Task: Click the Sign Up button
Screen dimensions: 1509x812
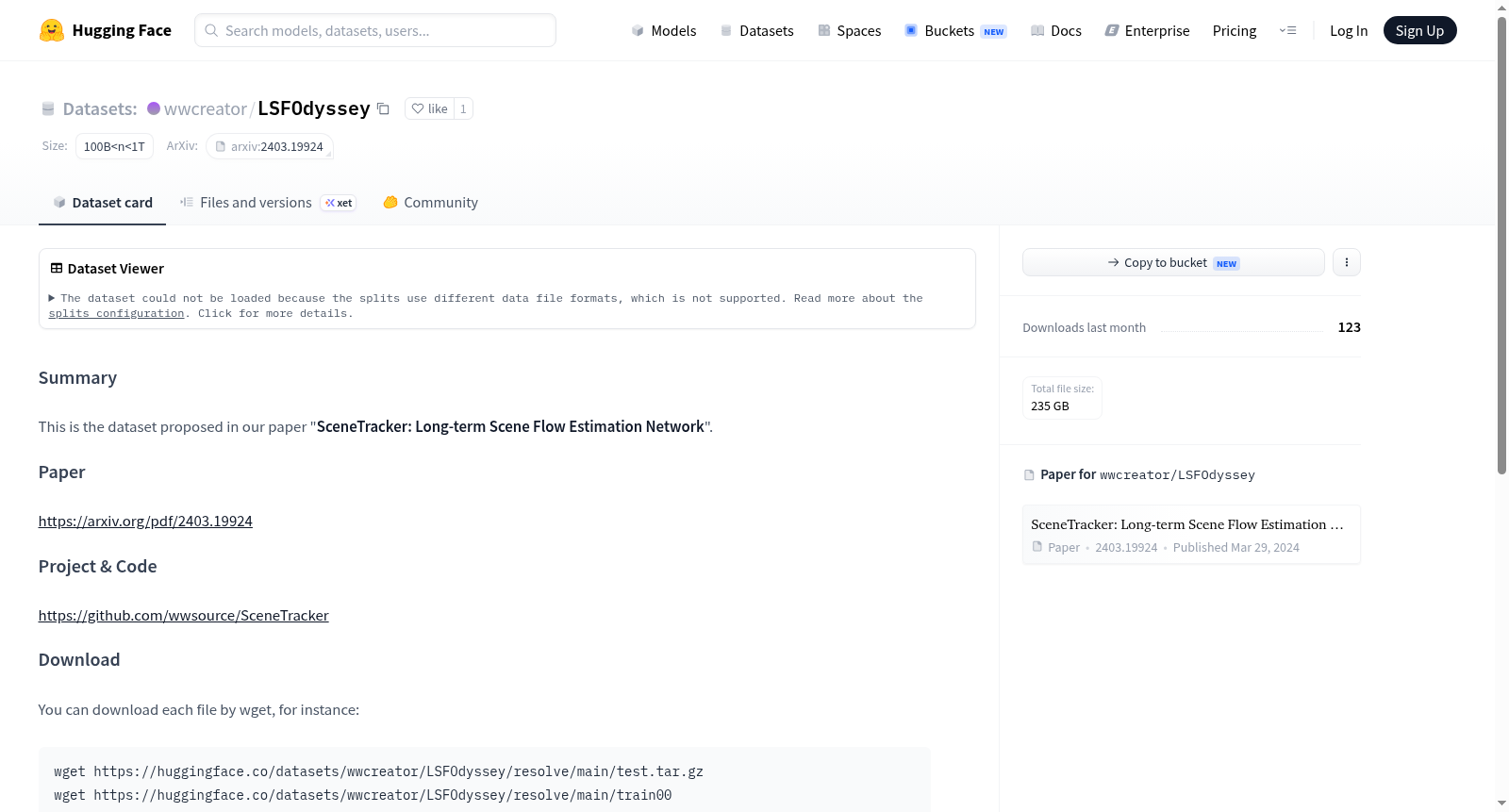Action: tap(1419, 30)
